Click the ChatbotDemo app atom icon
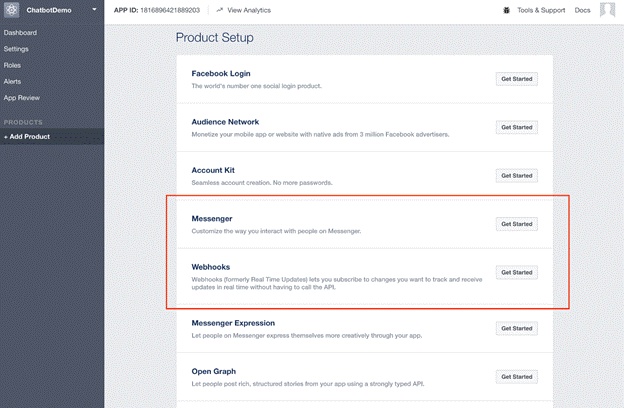Image resolution: width=624 pixels, height=408 pixels. [x=12, y=10]
